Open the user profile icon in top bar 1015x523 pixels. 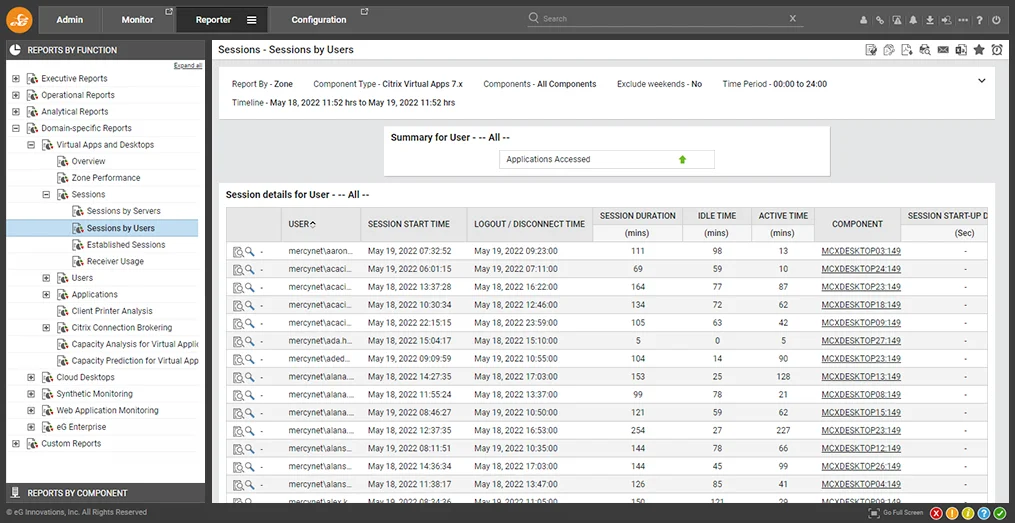click(864, 20)
